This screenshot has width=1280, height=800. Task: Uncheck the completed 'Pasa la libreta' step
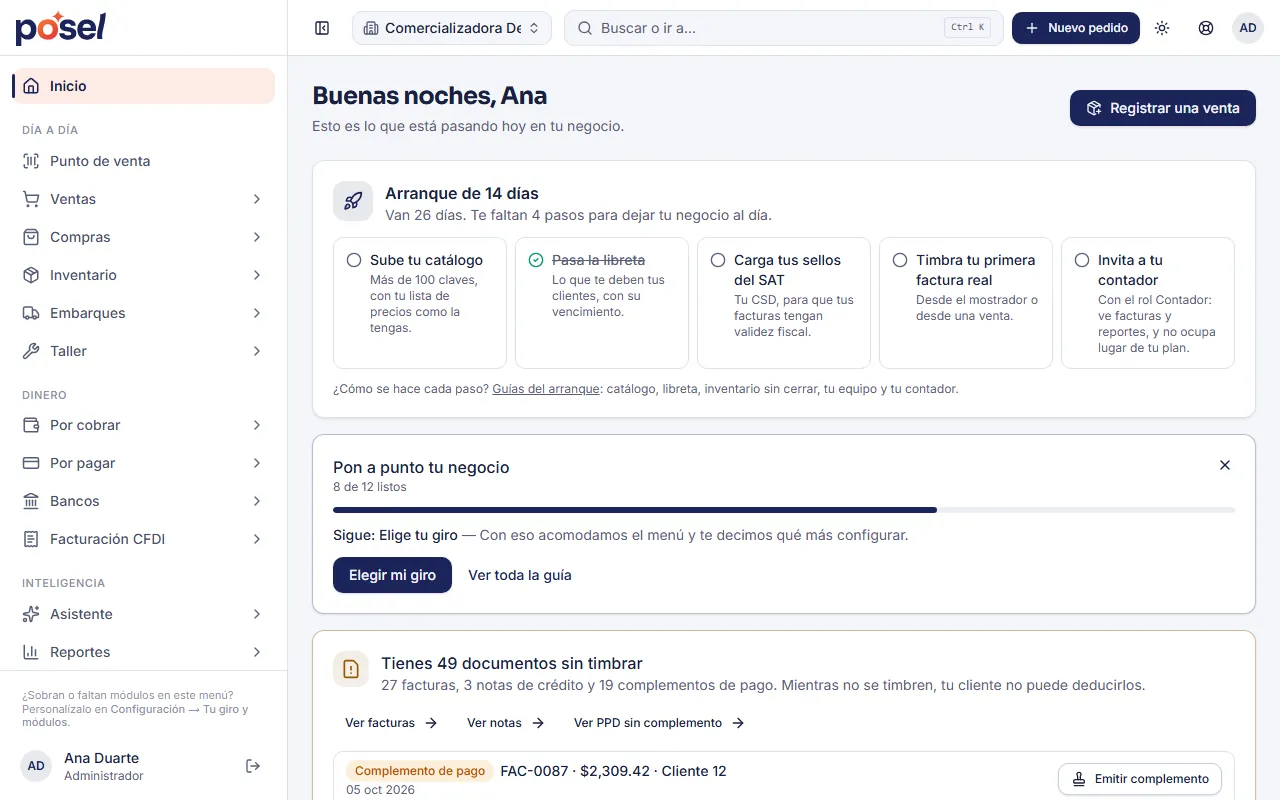pyautogui.click(x=536, y=260)
